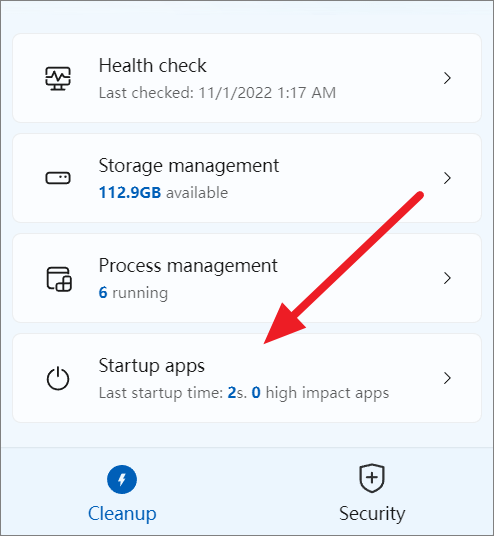Open the Health check title
494x536 pixels.
click(x=152, y=65)
